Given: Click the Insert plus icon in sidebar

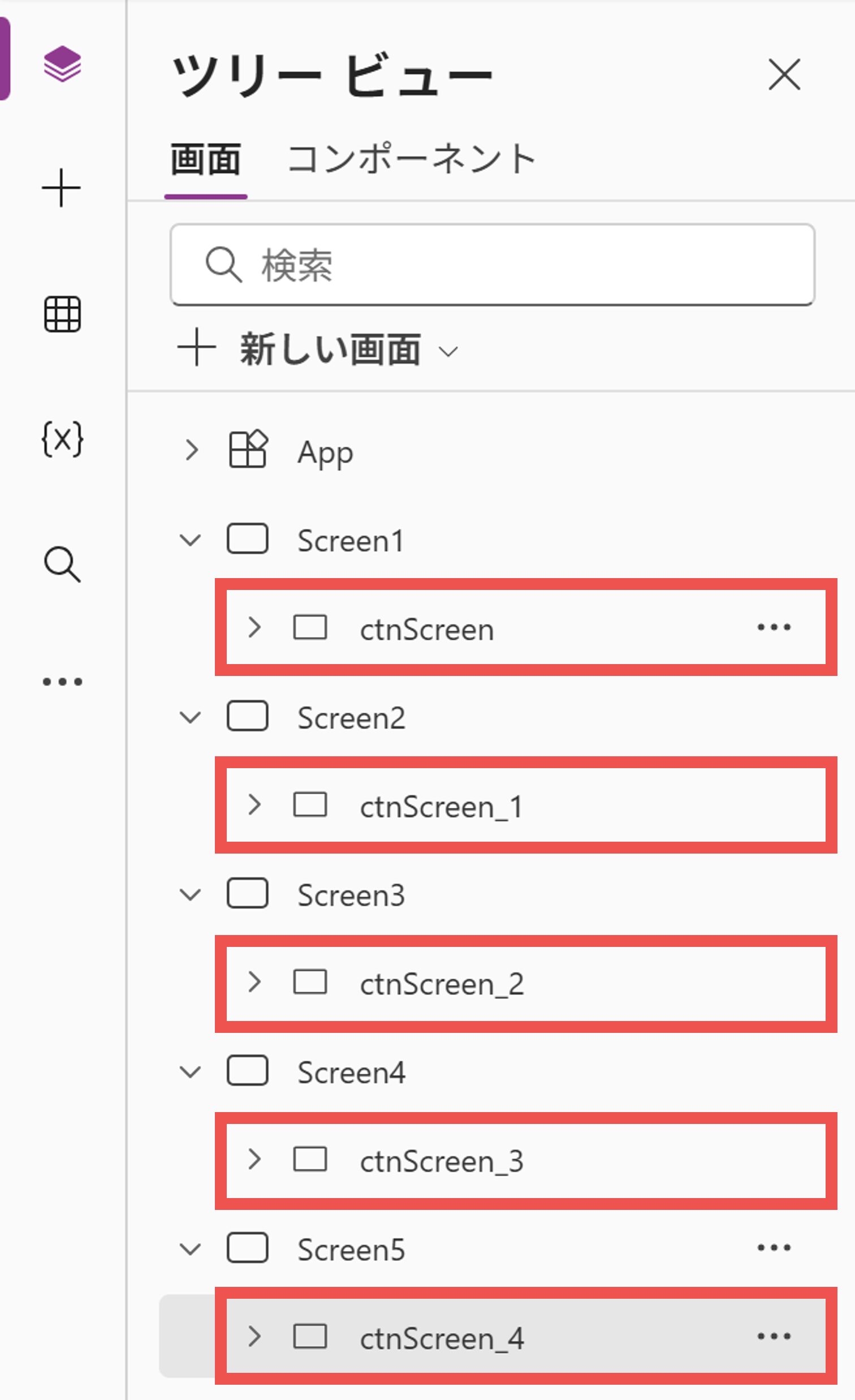Looking at the screenshot, I should pyautogui.click(x=62, y=188).
